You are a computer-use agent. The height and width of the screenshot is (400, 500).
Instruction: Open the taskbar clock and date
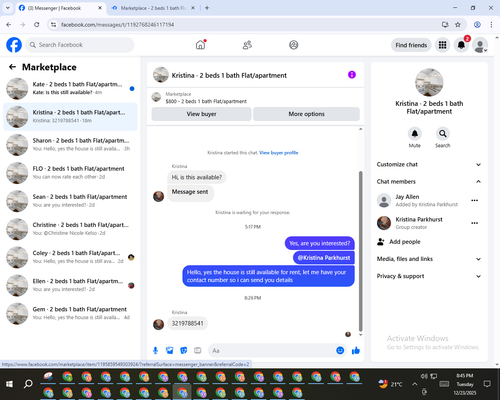pos(465,384)
